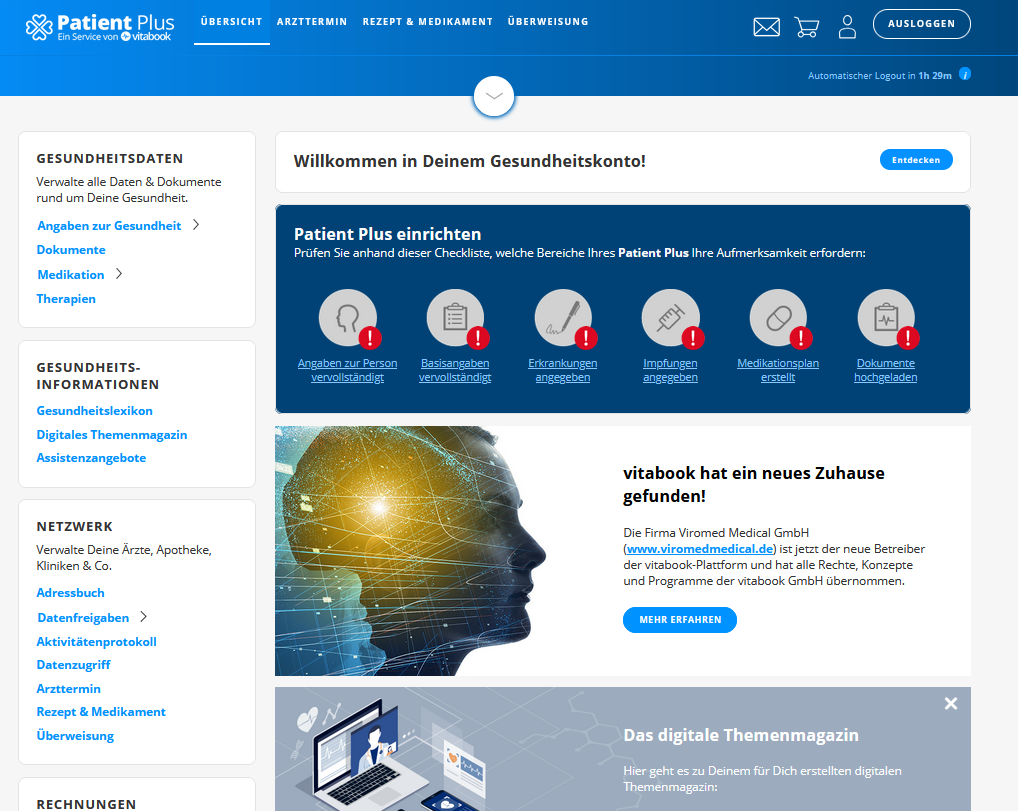Image resolution: width=1018 pixels, height=811 pixels.
Task: Open the Gesundheitslexikon link
Action: pos(95,410)
